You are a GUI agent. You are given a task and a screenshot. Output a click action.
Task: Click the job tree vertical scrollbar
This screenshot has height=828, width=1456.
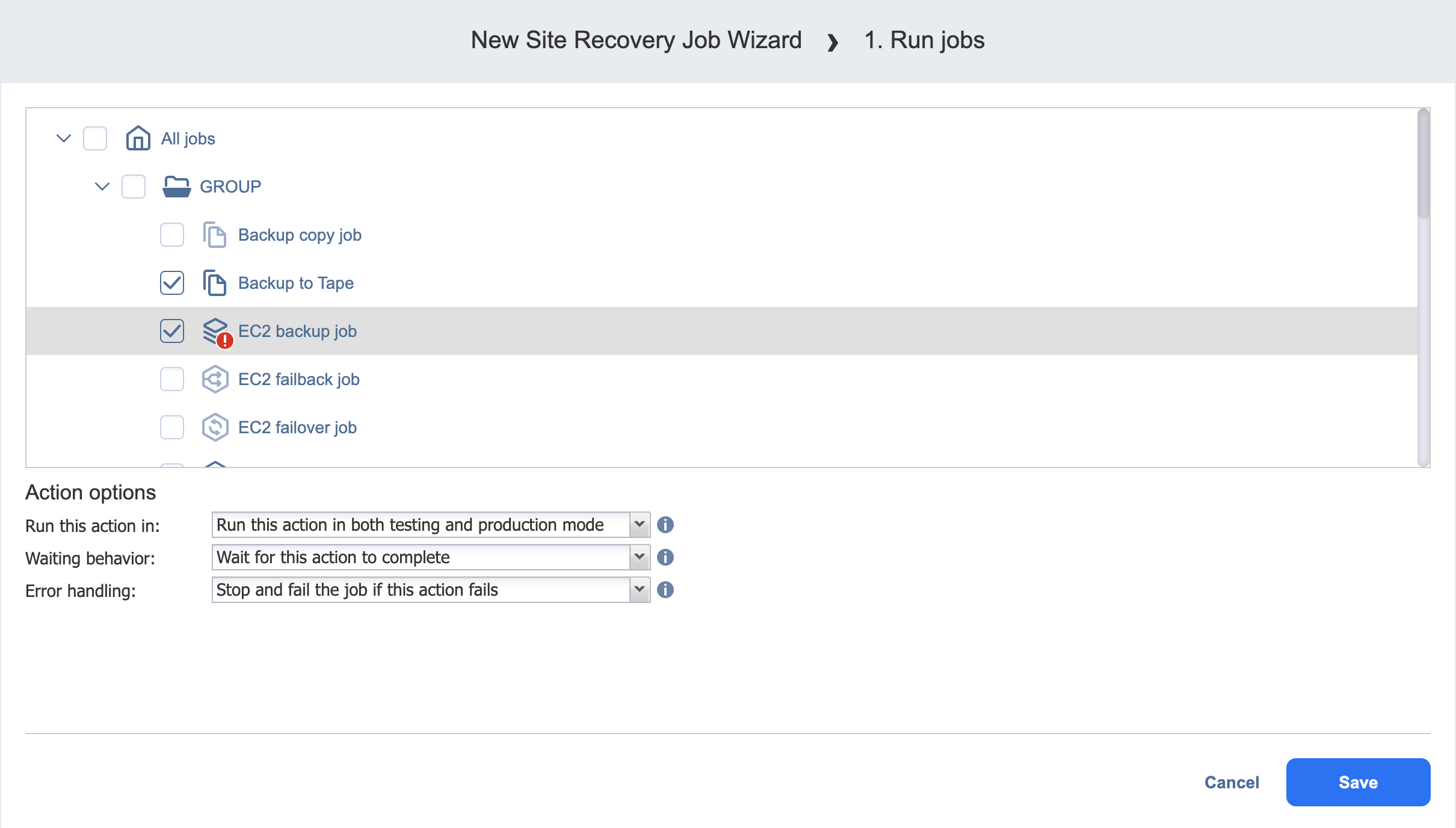pos(1423,164)
